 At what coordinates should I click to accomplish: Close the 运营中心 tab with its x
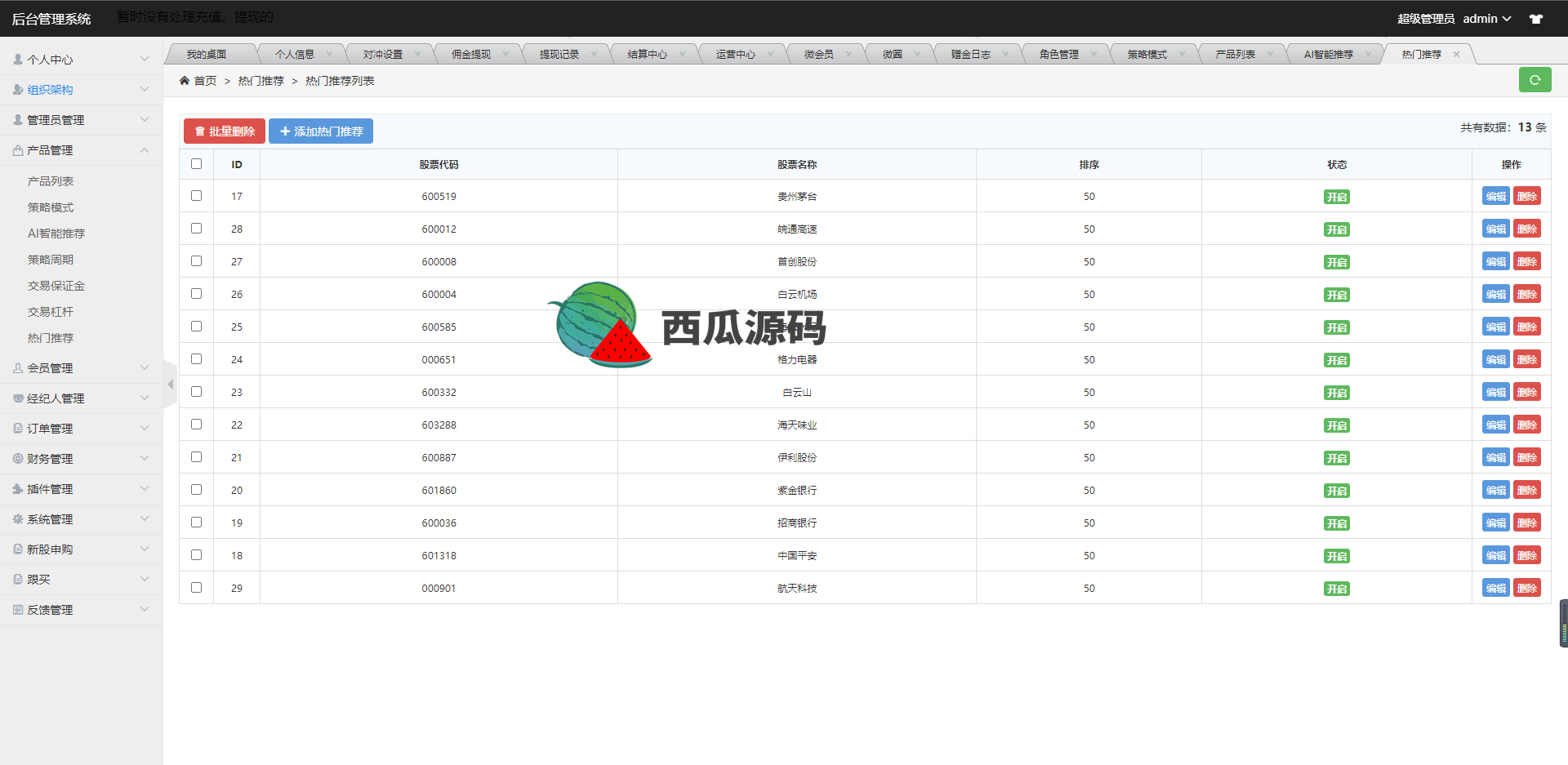[x=770, y=54]
